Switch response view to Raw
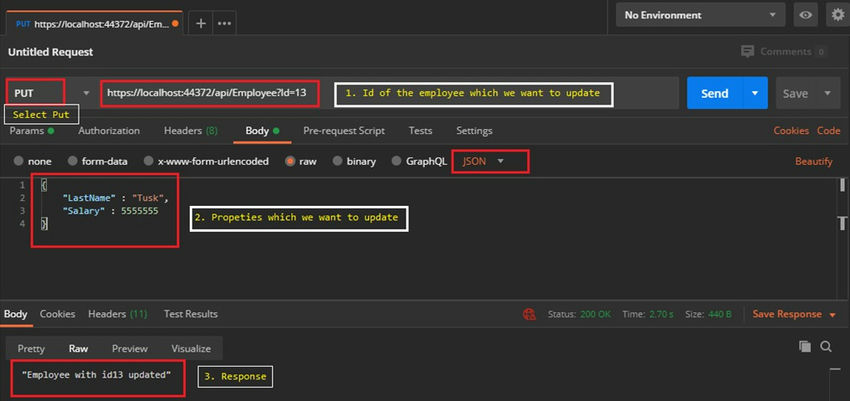Viewport: 850px width, 401px height. tap(78, 348)
